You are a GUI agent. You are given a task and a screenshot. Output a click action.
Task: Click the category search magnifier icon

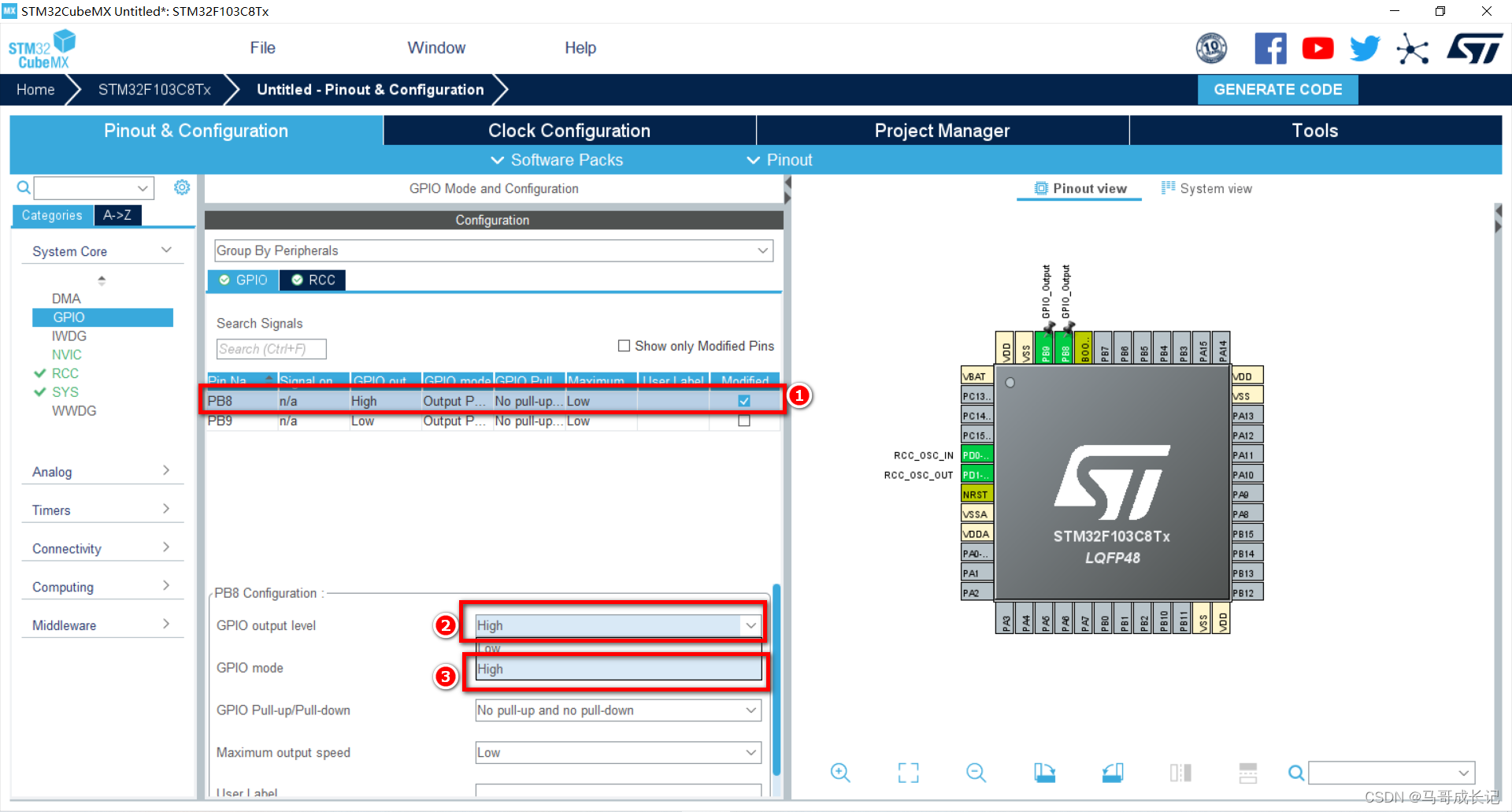[x=24, y=187]
